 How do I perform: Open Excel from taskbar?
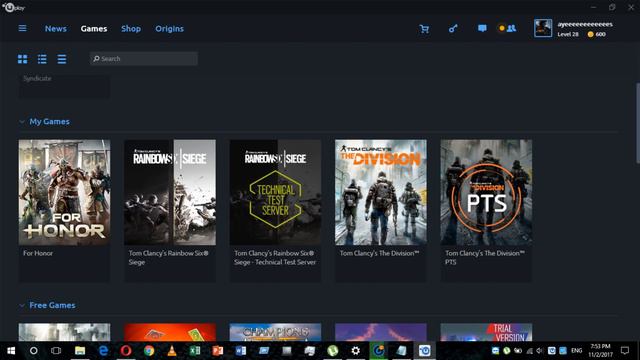pyautogui.click(x=195, y=351)
